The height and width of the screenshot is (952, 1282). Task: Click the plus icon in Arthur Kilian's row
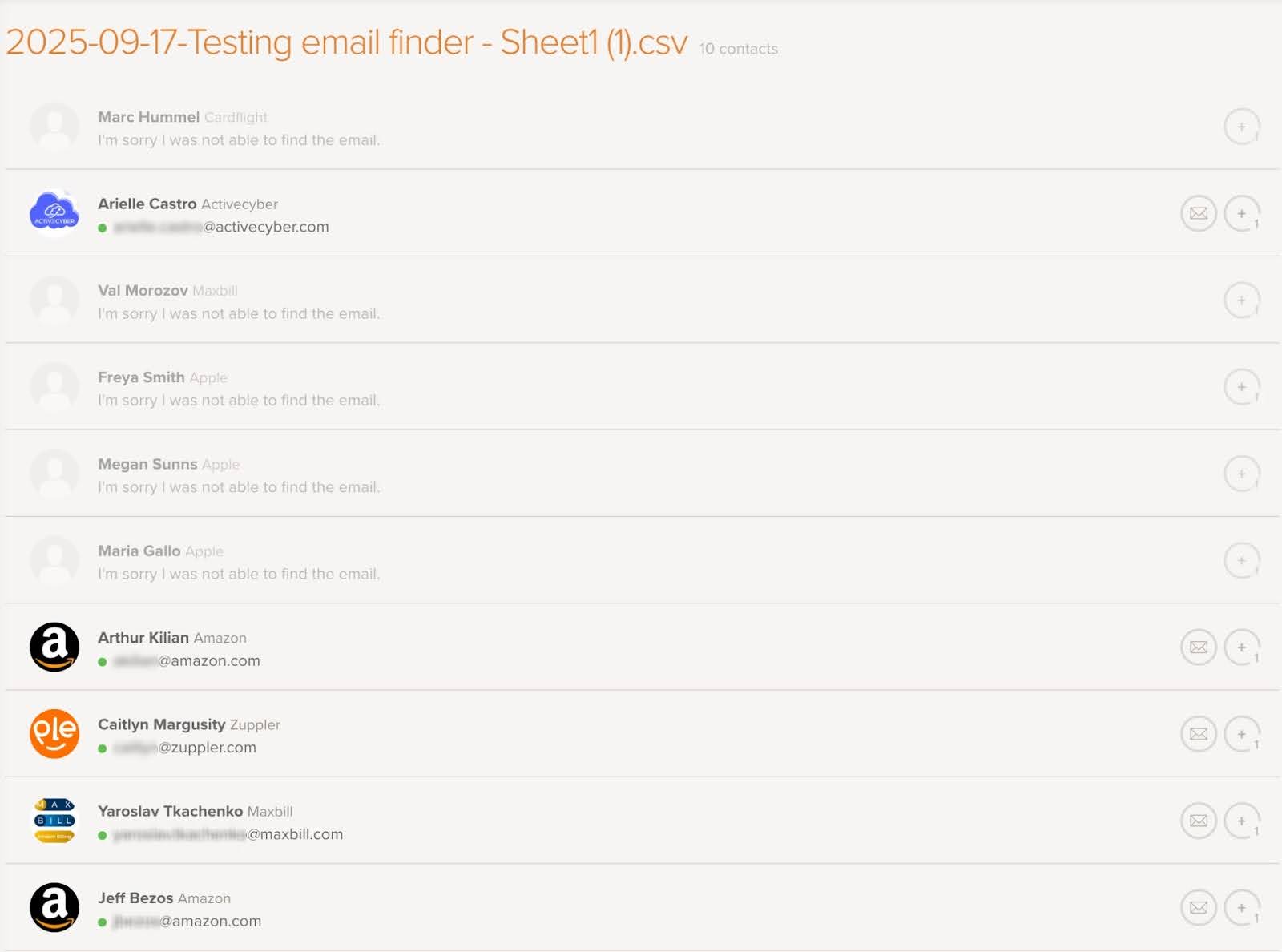coord(1241,647)
